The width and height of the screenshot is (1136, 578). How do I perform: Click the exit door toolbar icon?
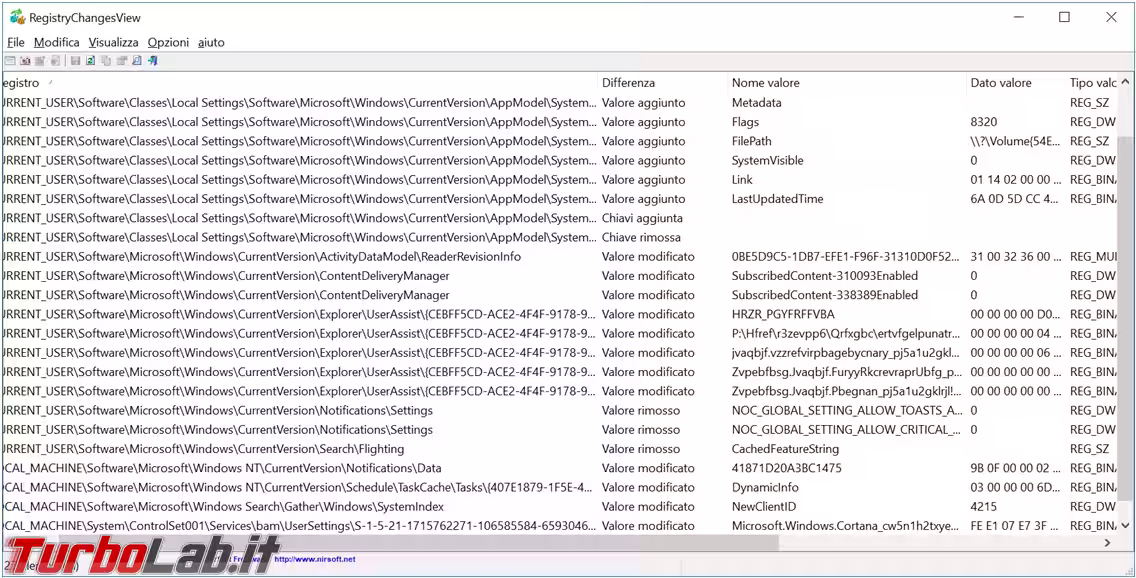153,61
